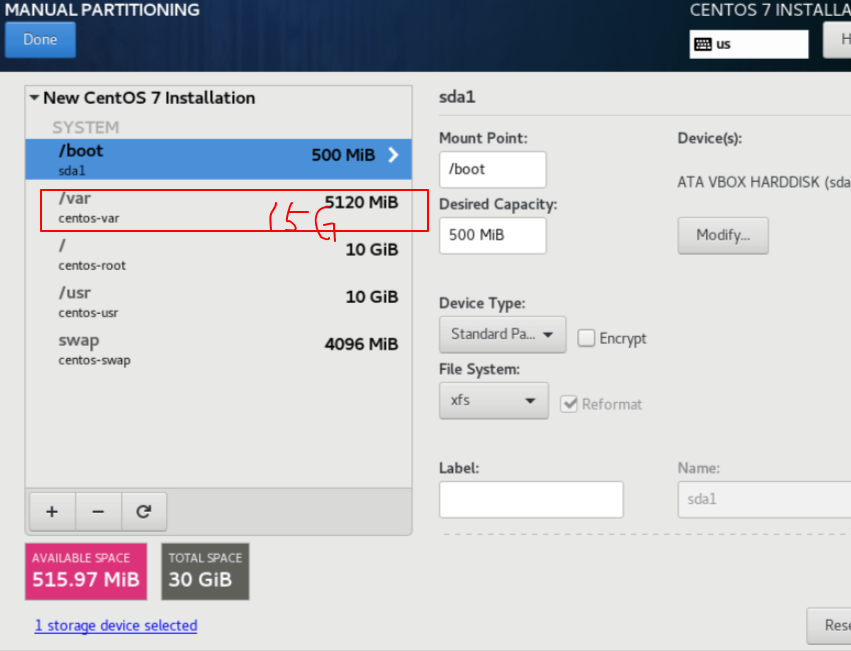This screenshot has width=851, height=651.
Task: Select the /var centos-var partition row
Action: click(x=218, y=207)
